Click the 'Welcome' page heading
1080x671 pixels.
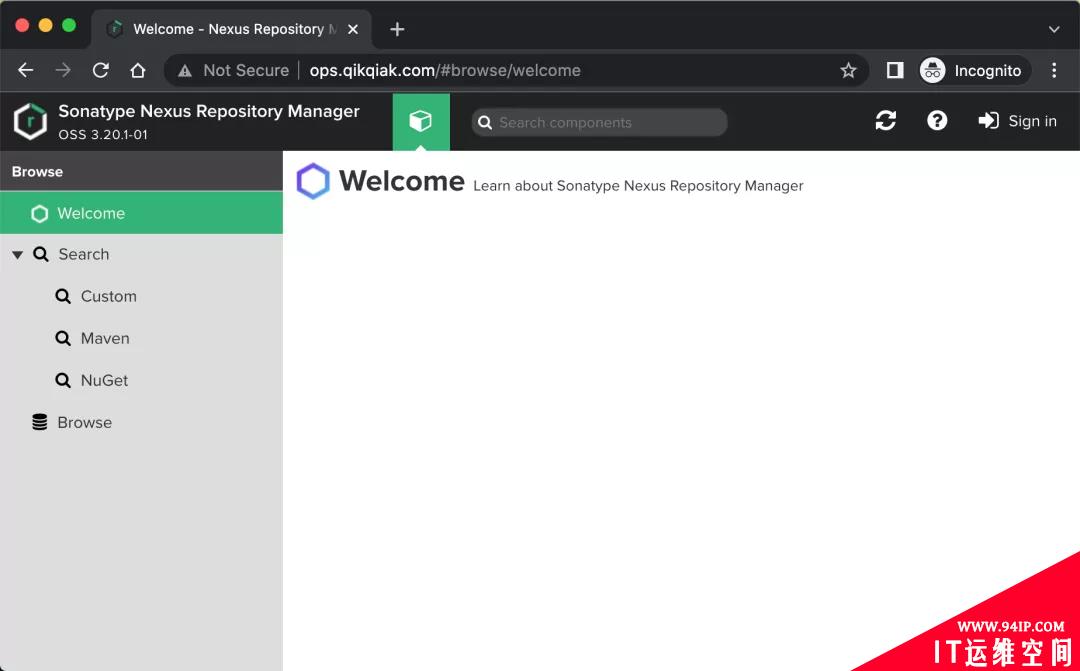click(402, 181)
